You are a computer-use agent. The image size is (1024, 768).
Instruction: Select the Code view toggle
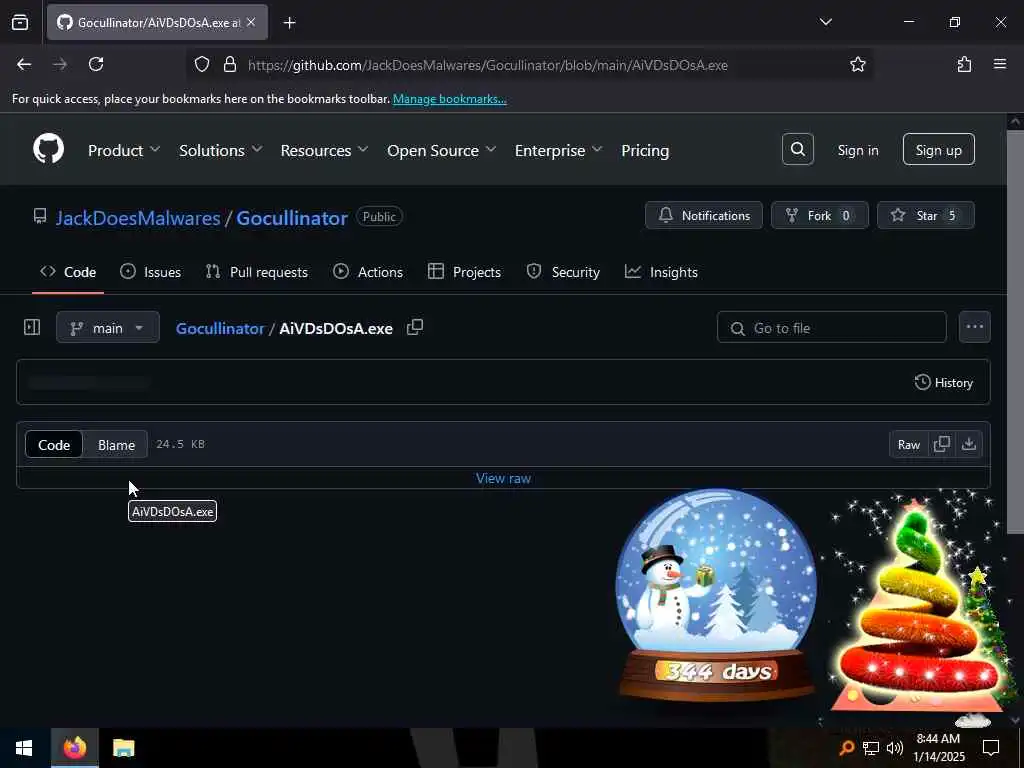[54, 445]
